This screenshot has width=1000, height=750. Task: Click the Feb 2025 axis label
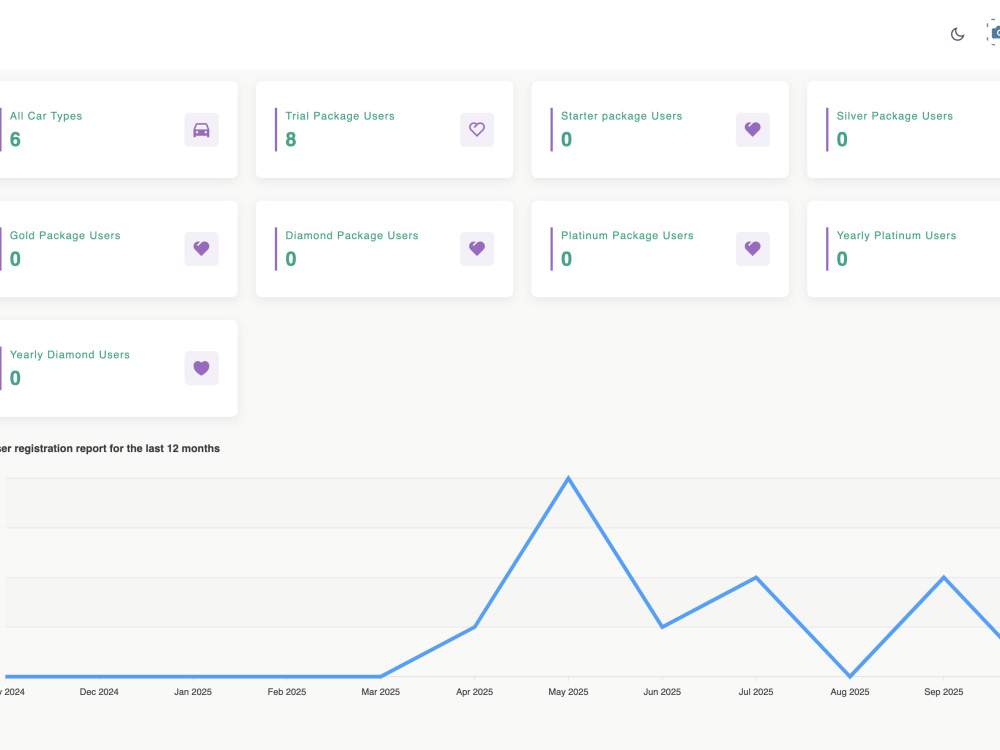(x=287, y=692)
